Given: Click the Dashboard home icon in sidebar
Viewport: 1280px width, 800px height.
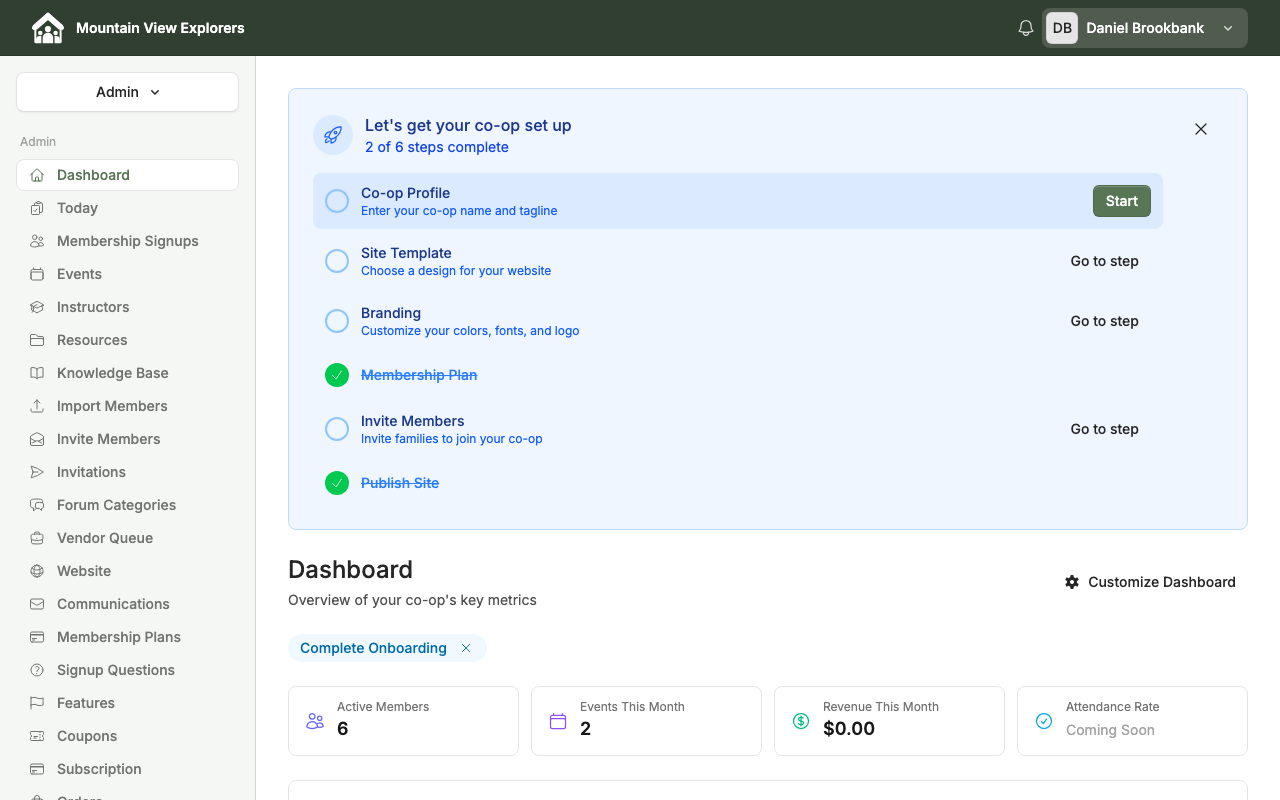Looking at the screenshot, I should [37, 175].
